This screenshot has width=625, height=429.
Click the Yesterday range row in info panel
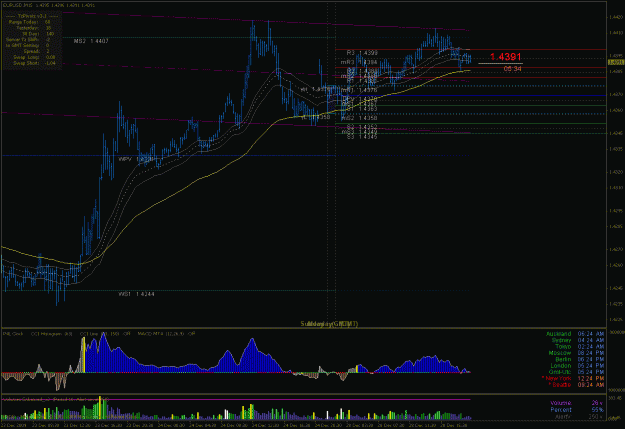point(33,28)
